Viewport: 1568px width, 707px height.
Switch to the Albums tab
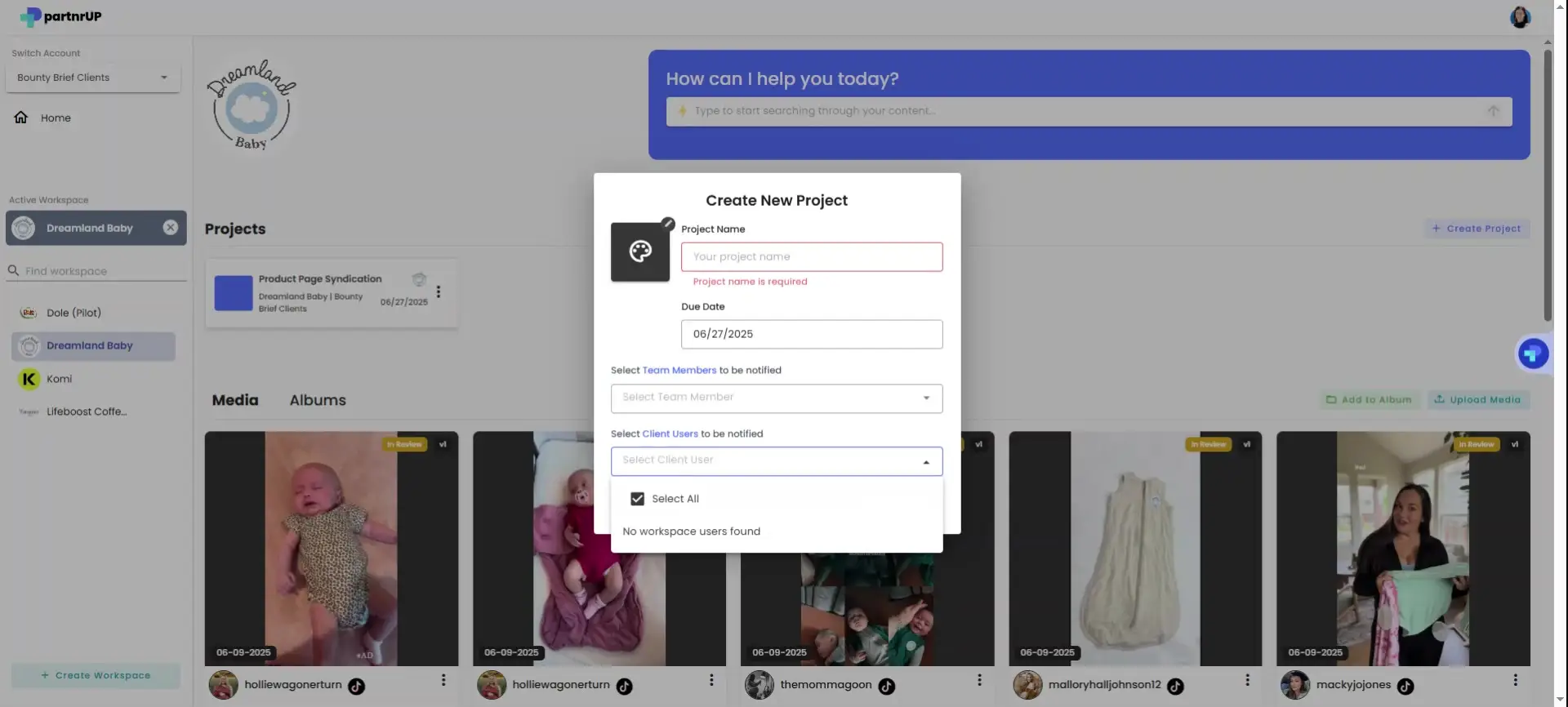click(318, 400)
